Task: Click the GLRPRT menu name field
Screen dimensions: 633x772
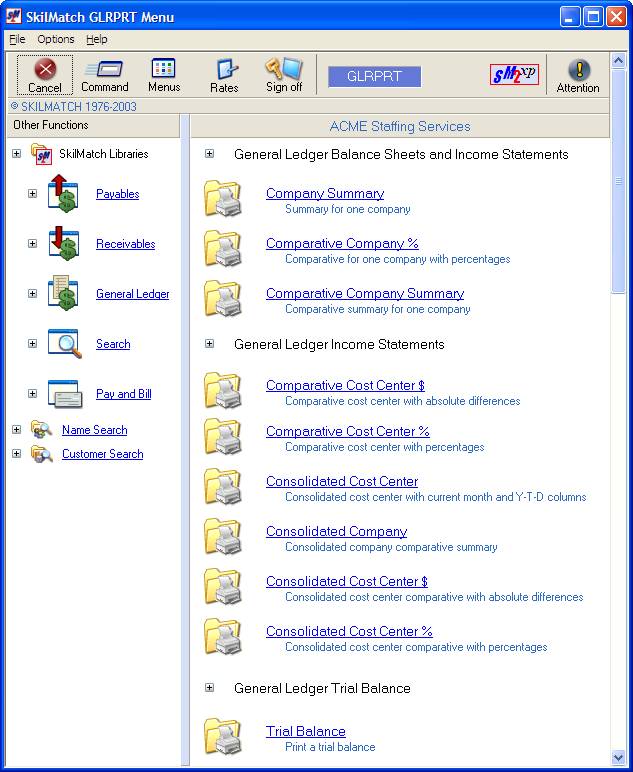Action: [x=375, y=76]
